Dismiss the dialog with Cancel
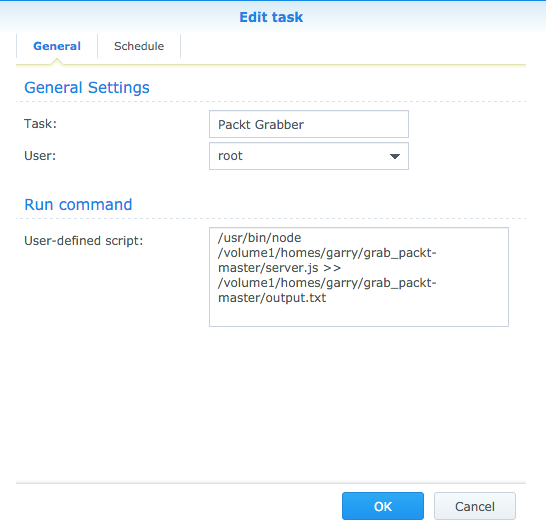 475,506
